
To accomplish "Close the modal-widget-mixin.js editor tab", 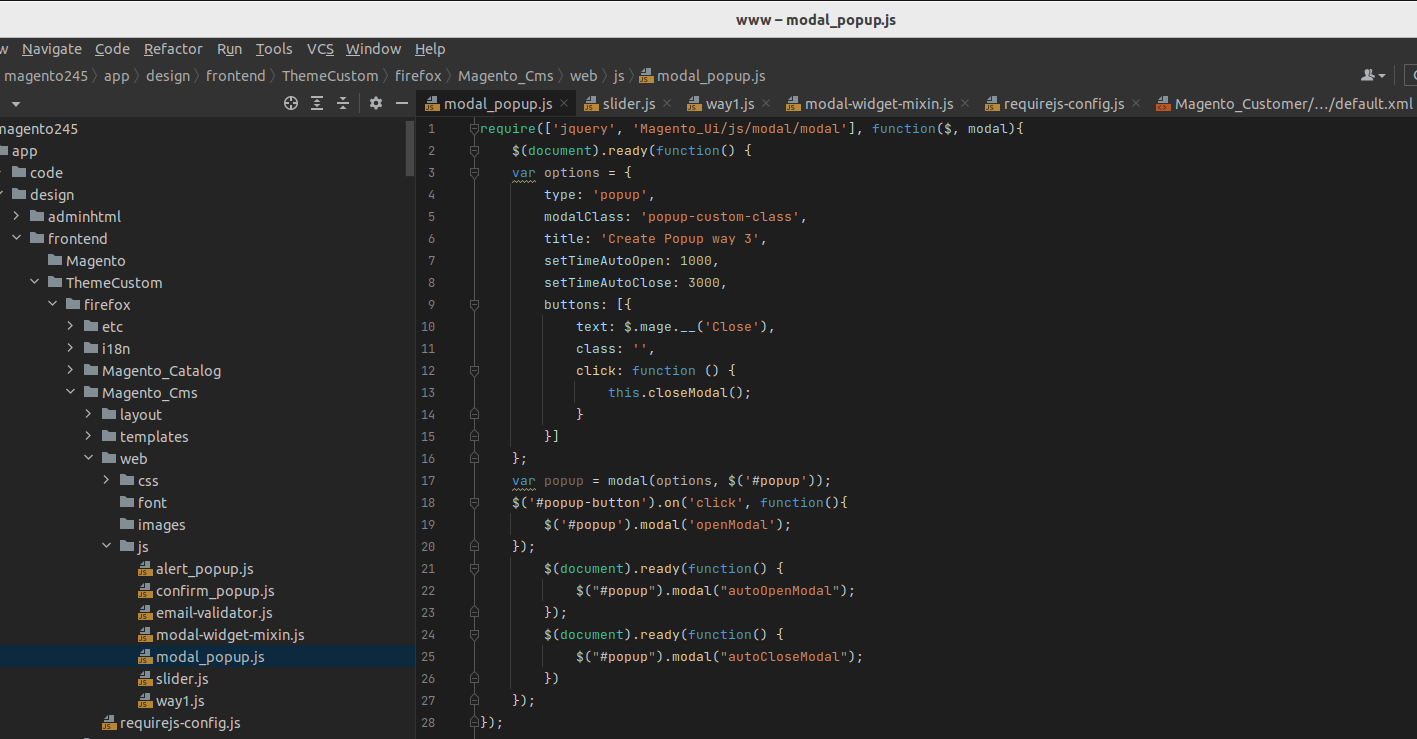I will [965, 104].
